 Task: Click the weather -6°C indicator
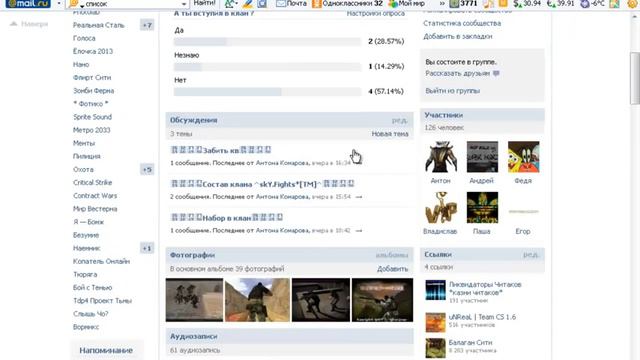(x=592, y=4)
